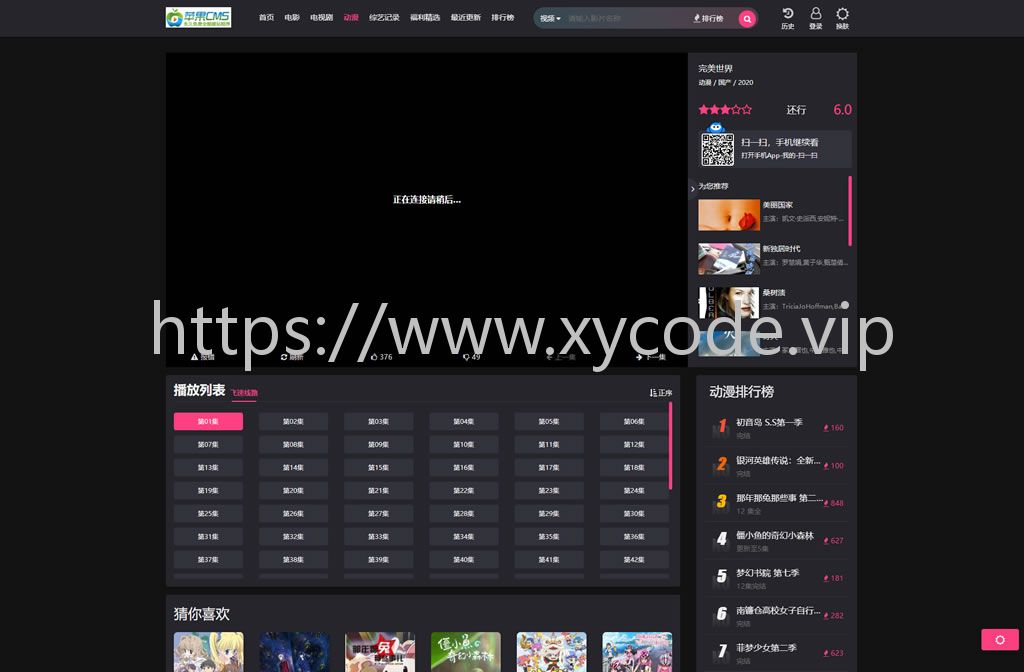The height and width of the screenshot is (672, 1024).
Task: Click the first rating star
Action: coord(704,110)
